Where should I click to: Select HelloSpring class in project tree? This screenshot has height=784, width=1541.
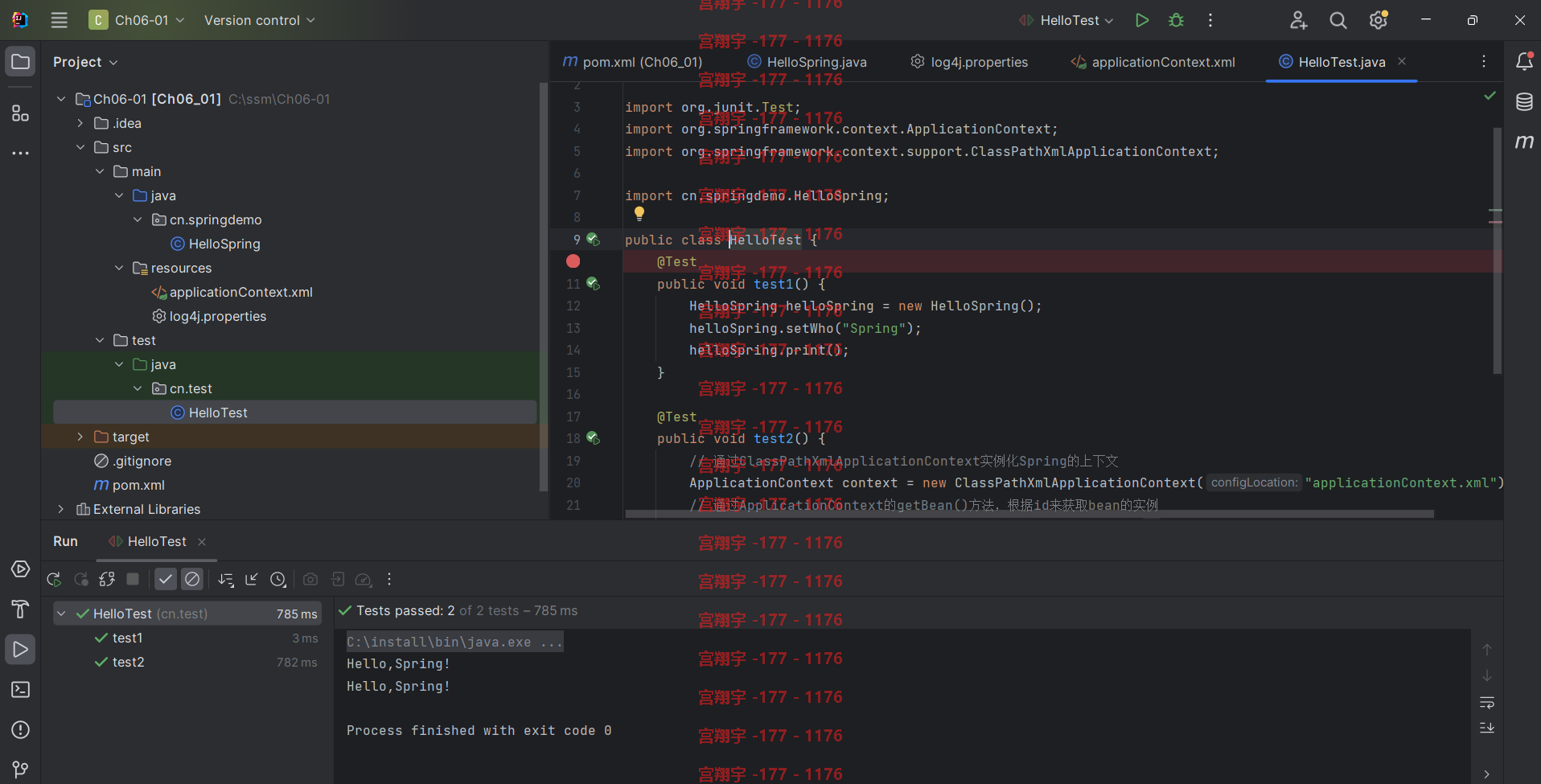(x=215, y=244)
